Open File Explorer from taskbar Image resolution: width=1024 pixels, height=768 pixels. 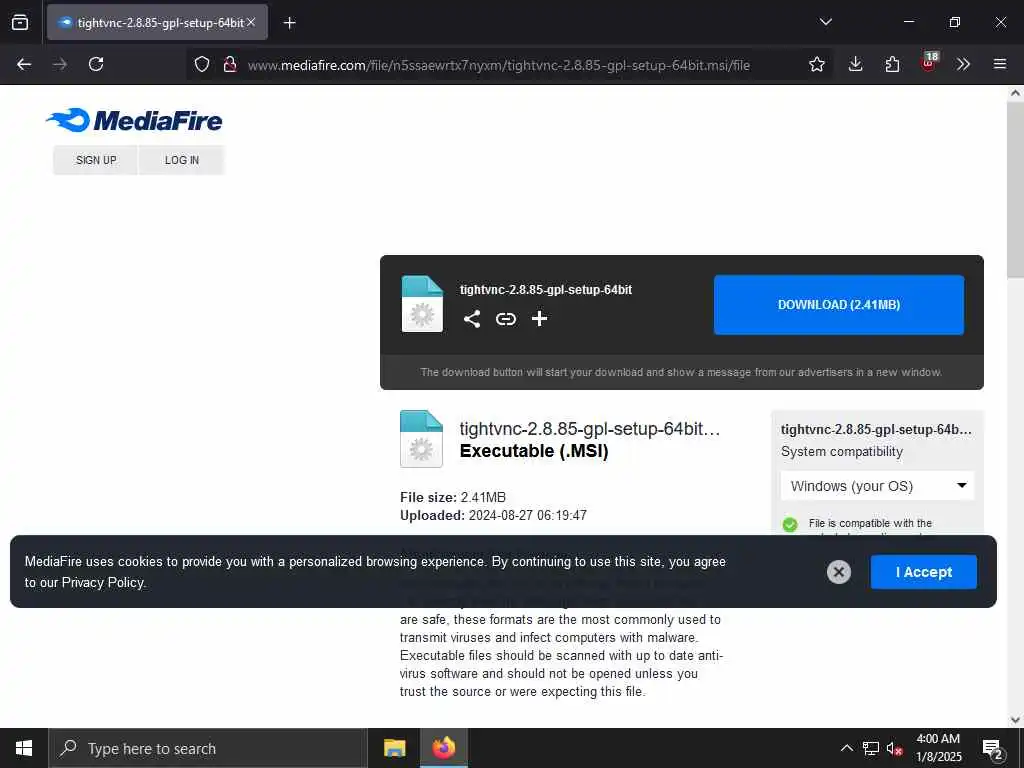(394, 748)
